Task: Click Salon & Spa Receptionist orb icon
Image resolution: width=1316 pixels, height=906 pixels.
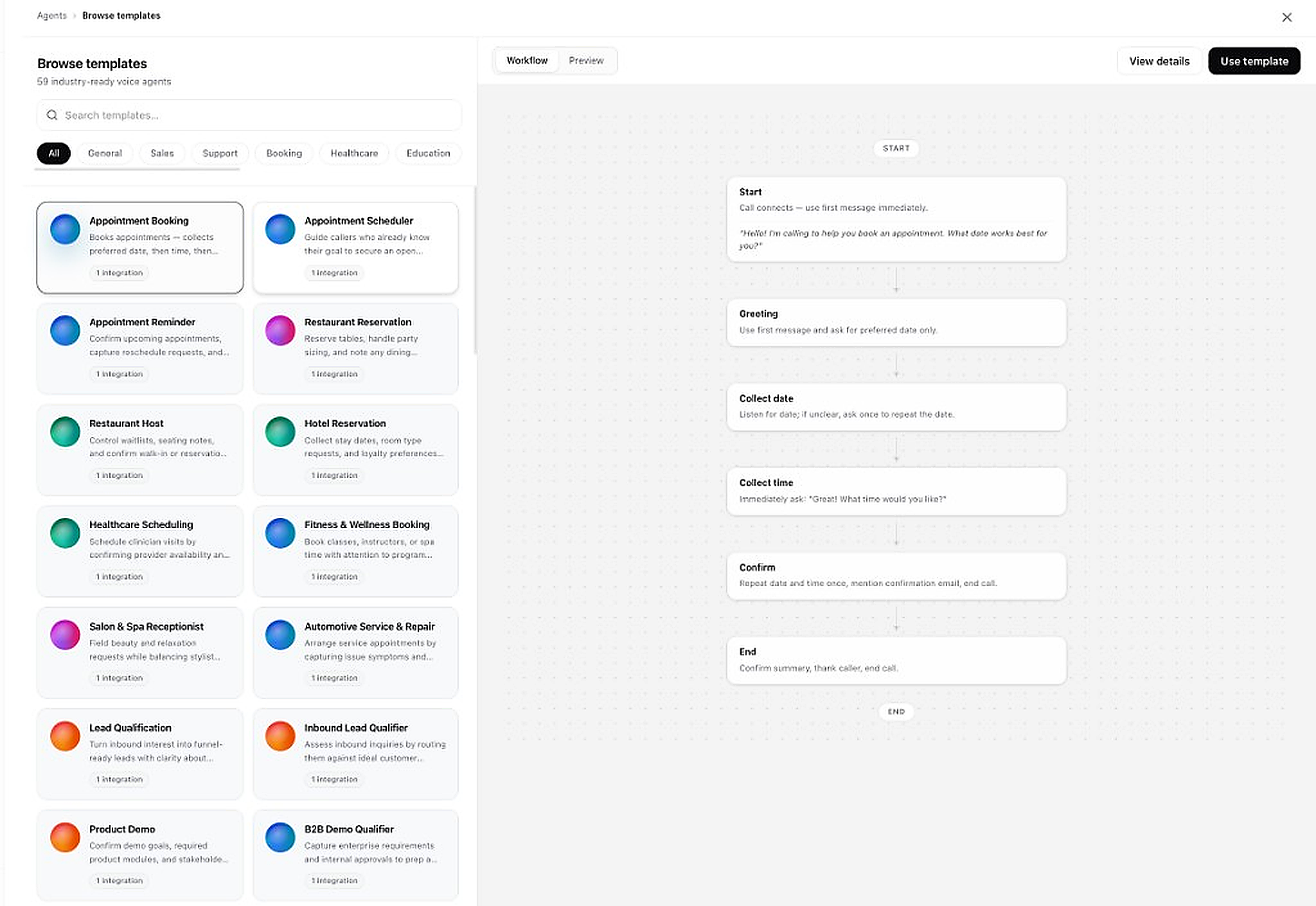Action: pyautogui.click(x=65, y=635)
